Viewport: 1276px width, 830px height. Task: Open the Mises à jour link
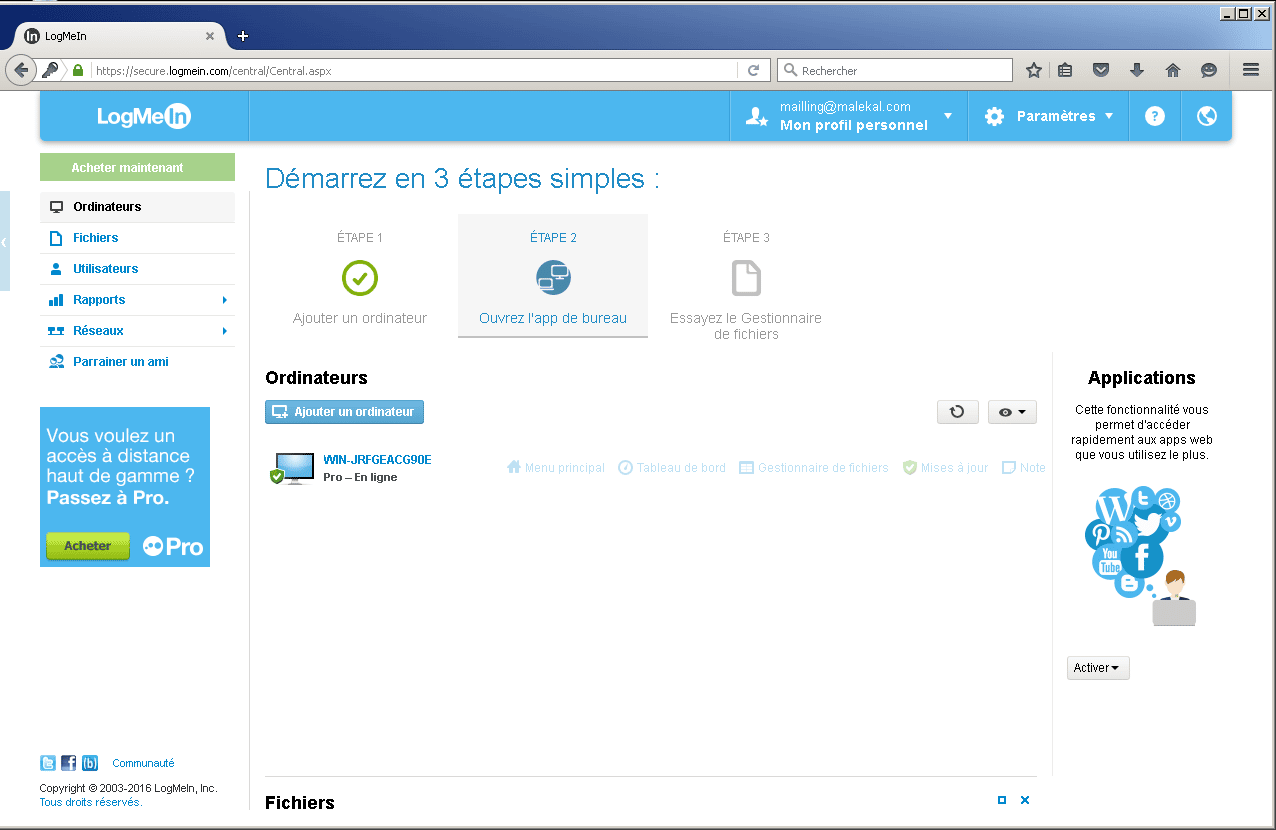945,468
